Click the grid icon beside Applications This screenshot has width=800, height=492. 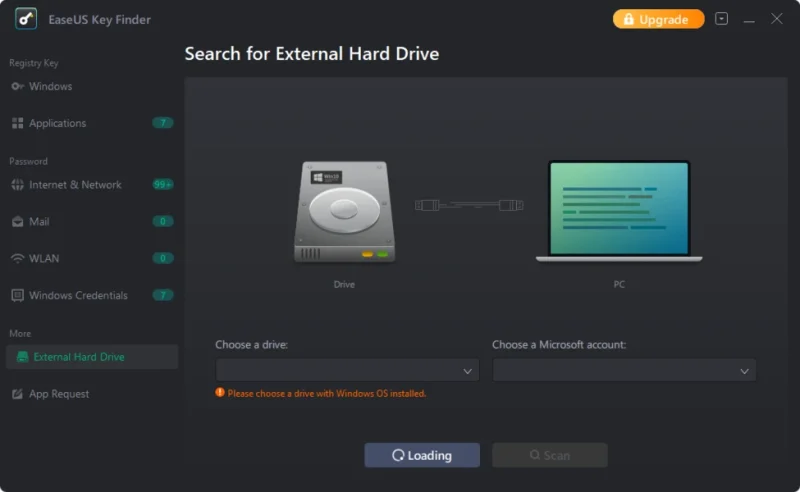pyautogui.click(x=17, y=123)
